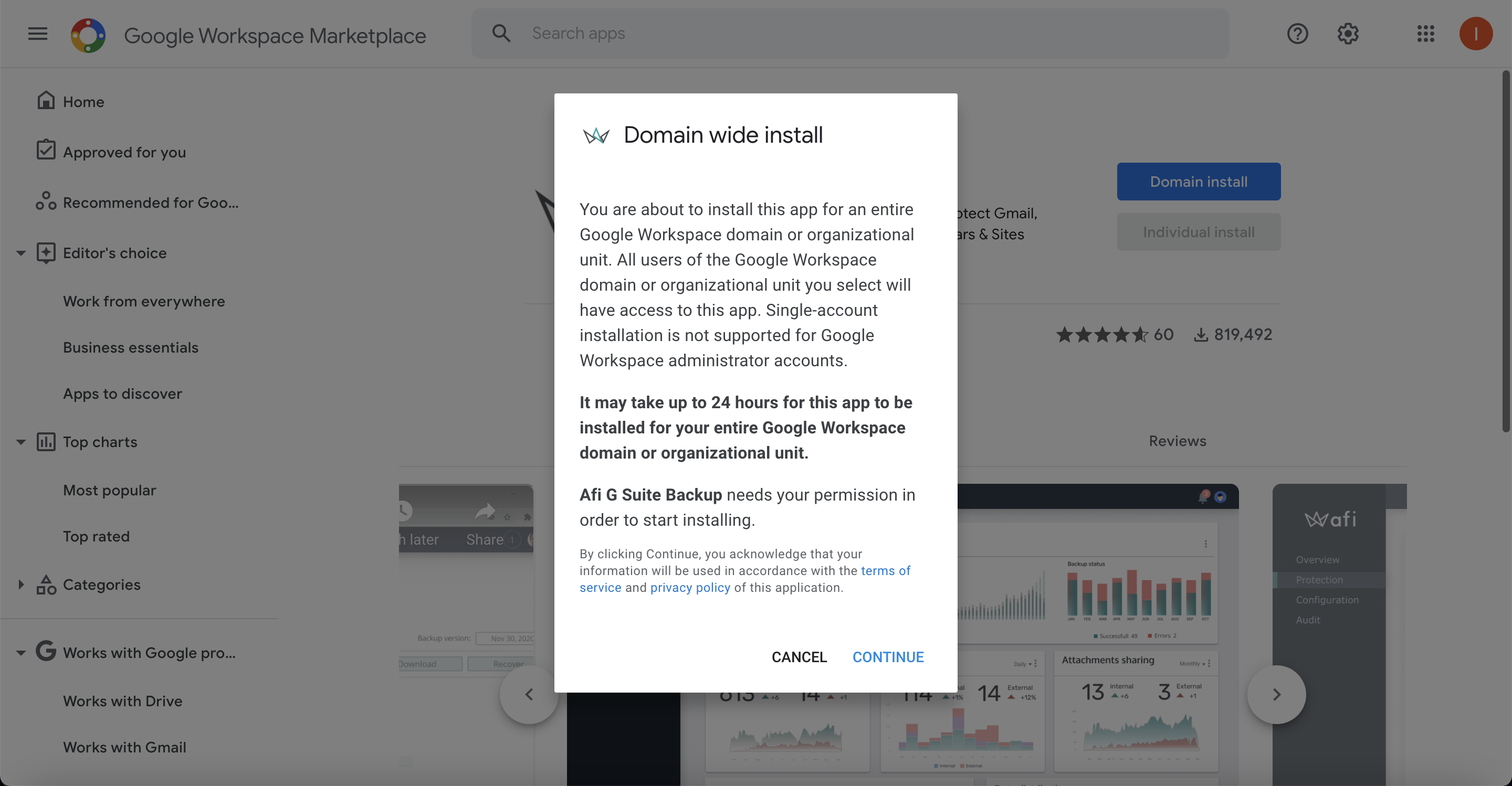Click the Categories label
The image size is (1512, 786).
coord(101,584)
